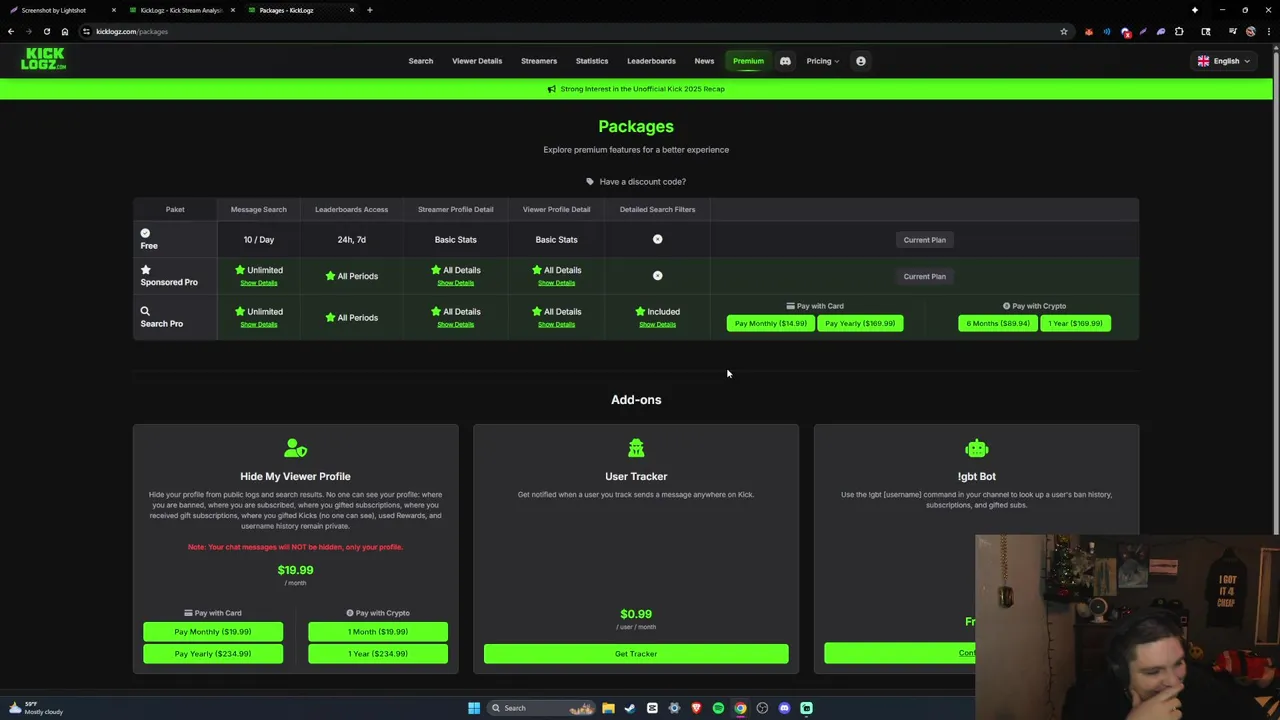Click Hide My Viewer Profile Pay Yearly ($234.99)
1280x720 pixels.
(213, 654)
